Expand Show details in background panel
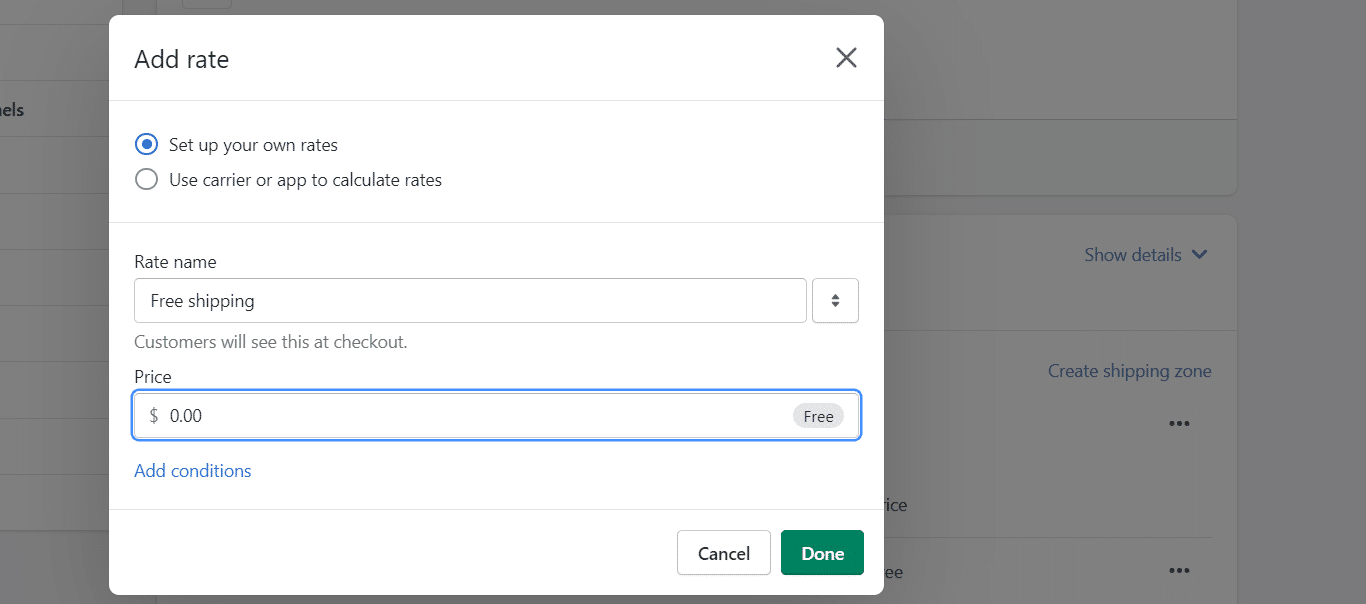 [x=1133, y=255]
